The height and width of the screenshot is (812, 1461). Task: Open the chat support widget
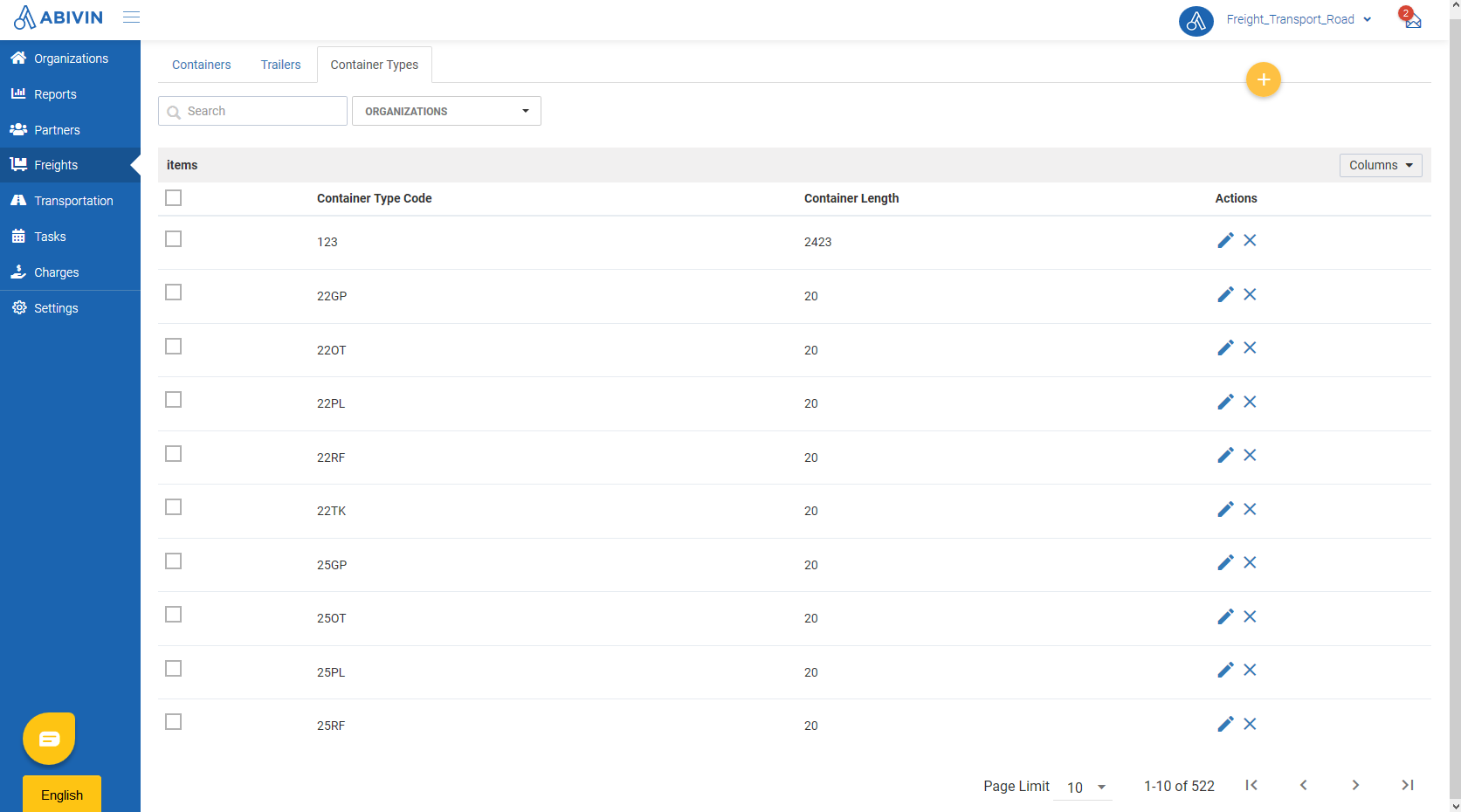pos(49,739)
